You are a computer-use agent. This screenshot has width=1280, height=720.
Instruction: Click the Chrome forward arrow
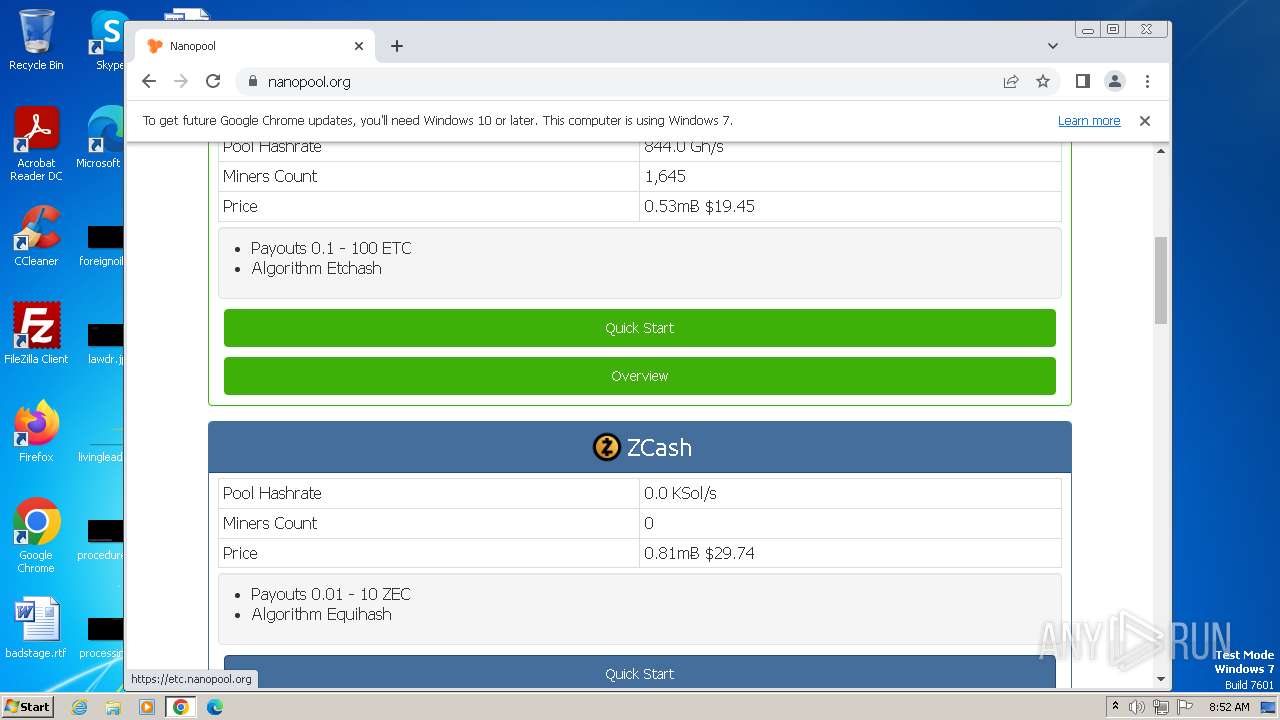[x=181, y=82]
